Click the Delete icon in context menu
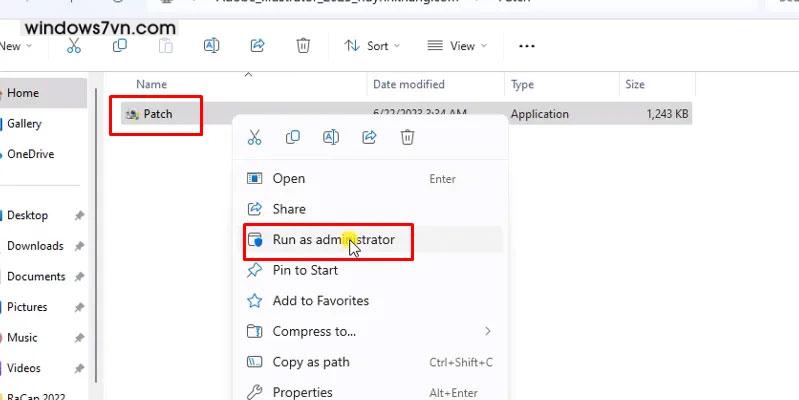 pyautogui.click(x=407, y=138)
